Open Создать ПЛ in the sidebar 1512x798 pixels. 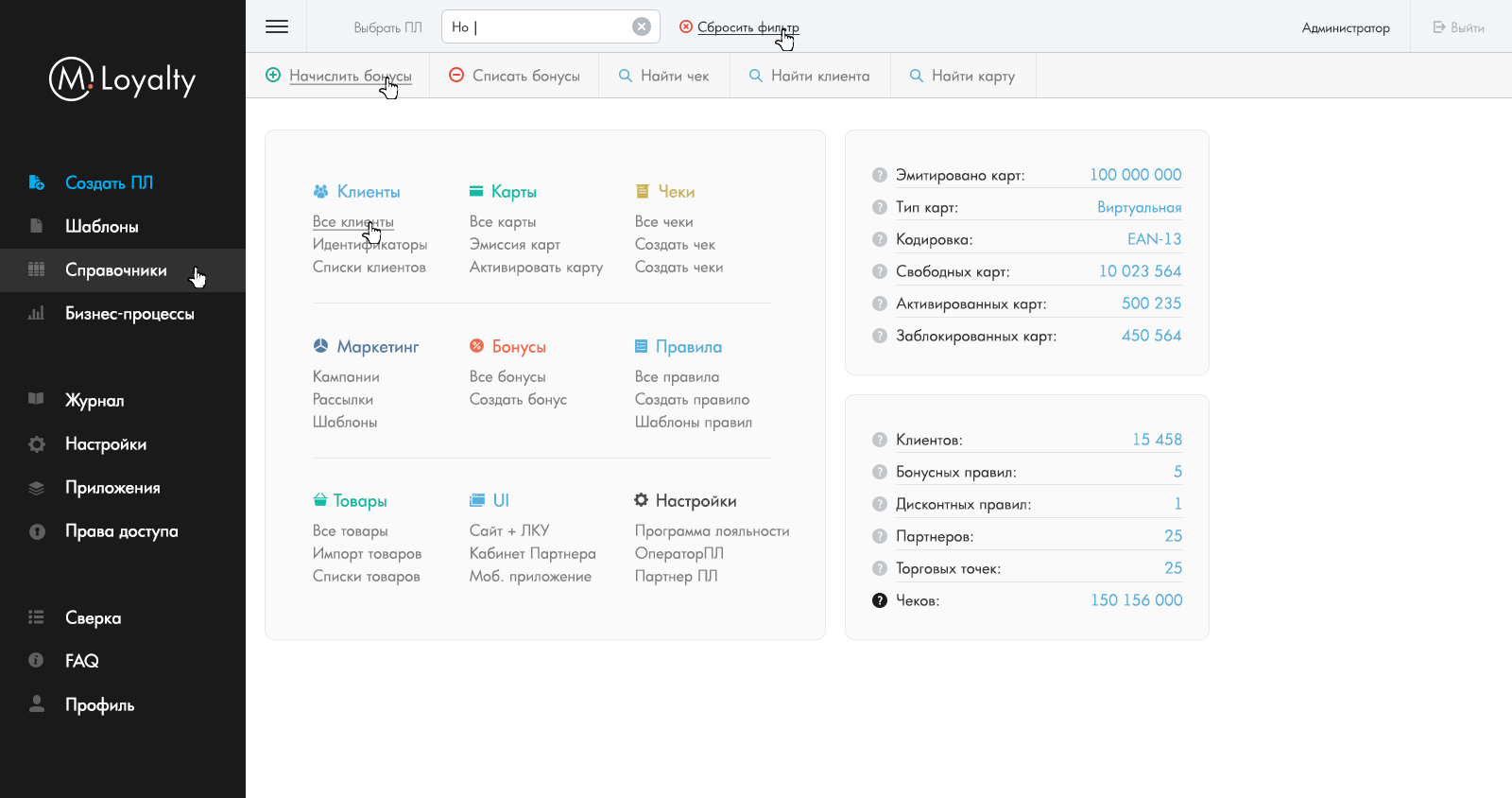click(x=109, y=182)
